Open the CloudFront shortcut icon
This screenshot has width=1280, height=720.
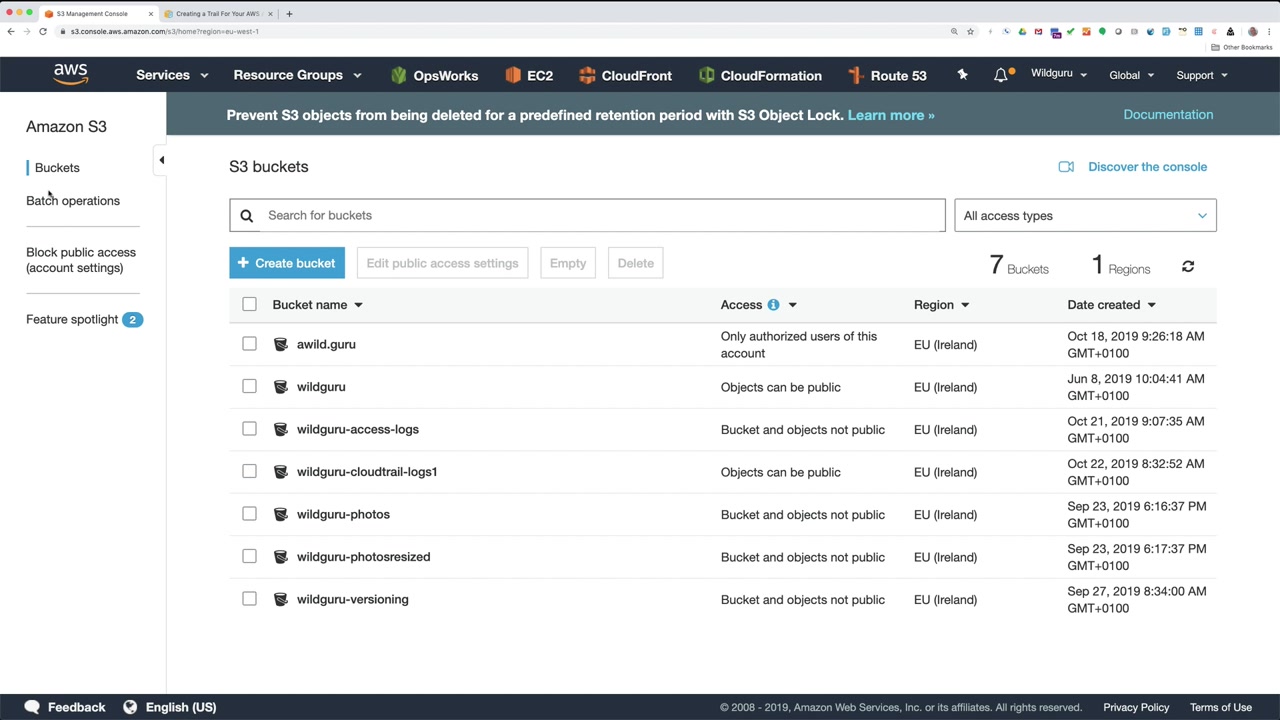(x=587, y=75)
